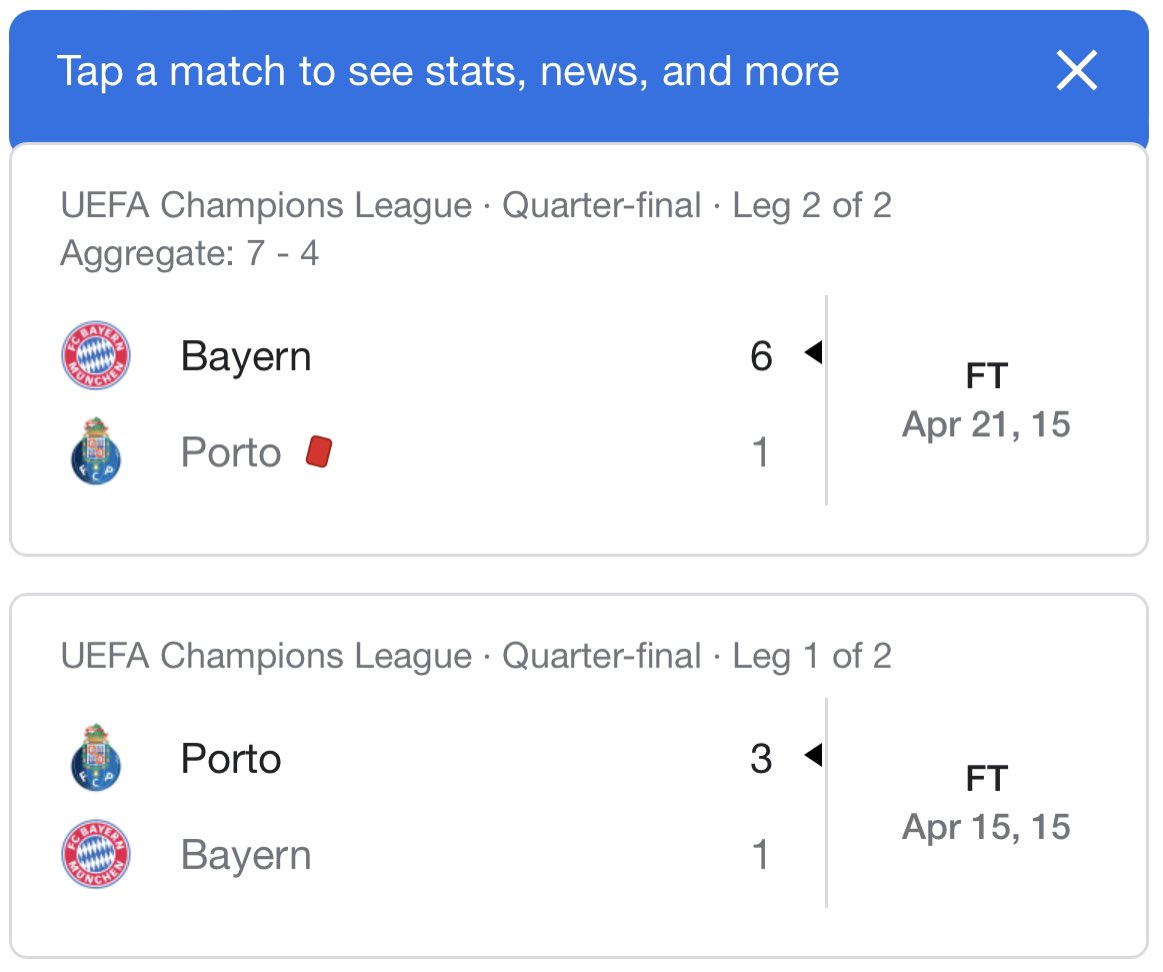The height and width of the screenshot is (972, 1163).
Task: Click winner arrow beside Bayern's score 6
Action: click(x=813, y=353)
